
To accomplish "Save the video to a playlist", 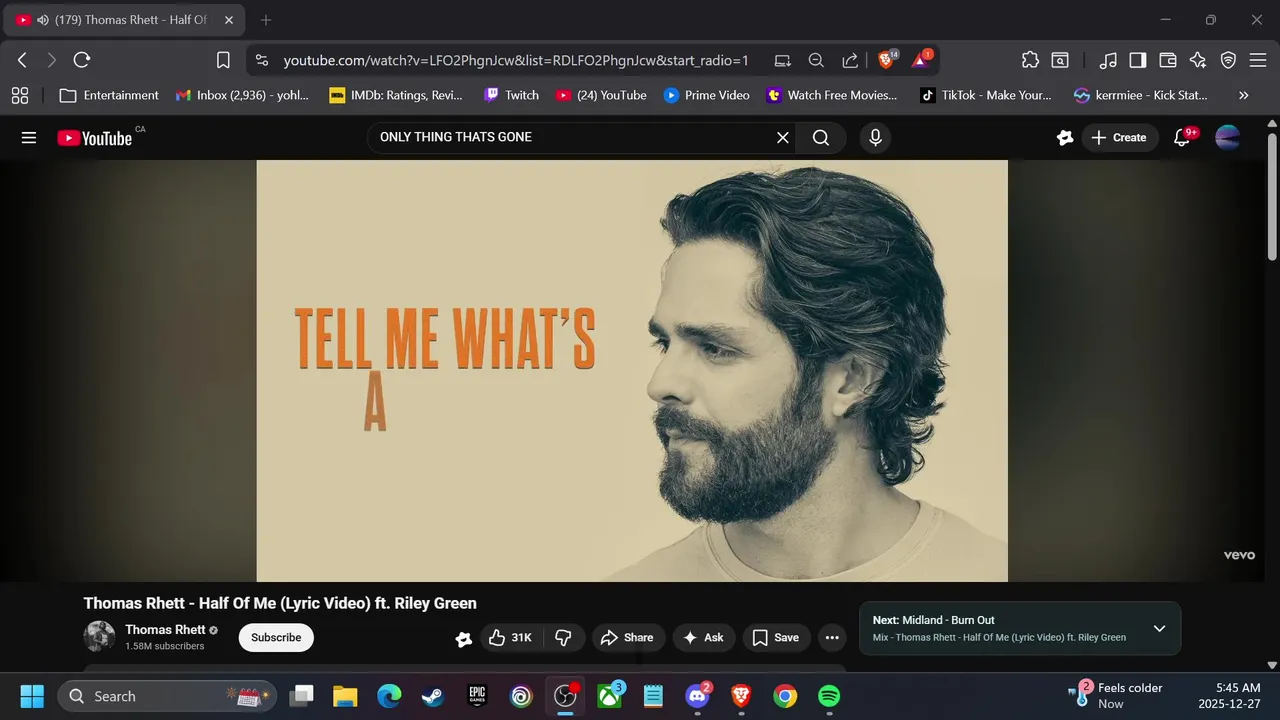I will click(x=776, y=637).
